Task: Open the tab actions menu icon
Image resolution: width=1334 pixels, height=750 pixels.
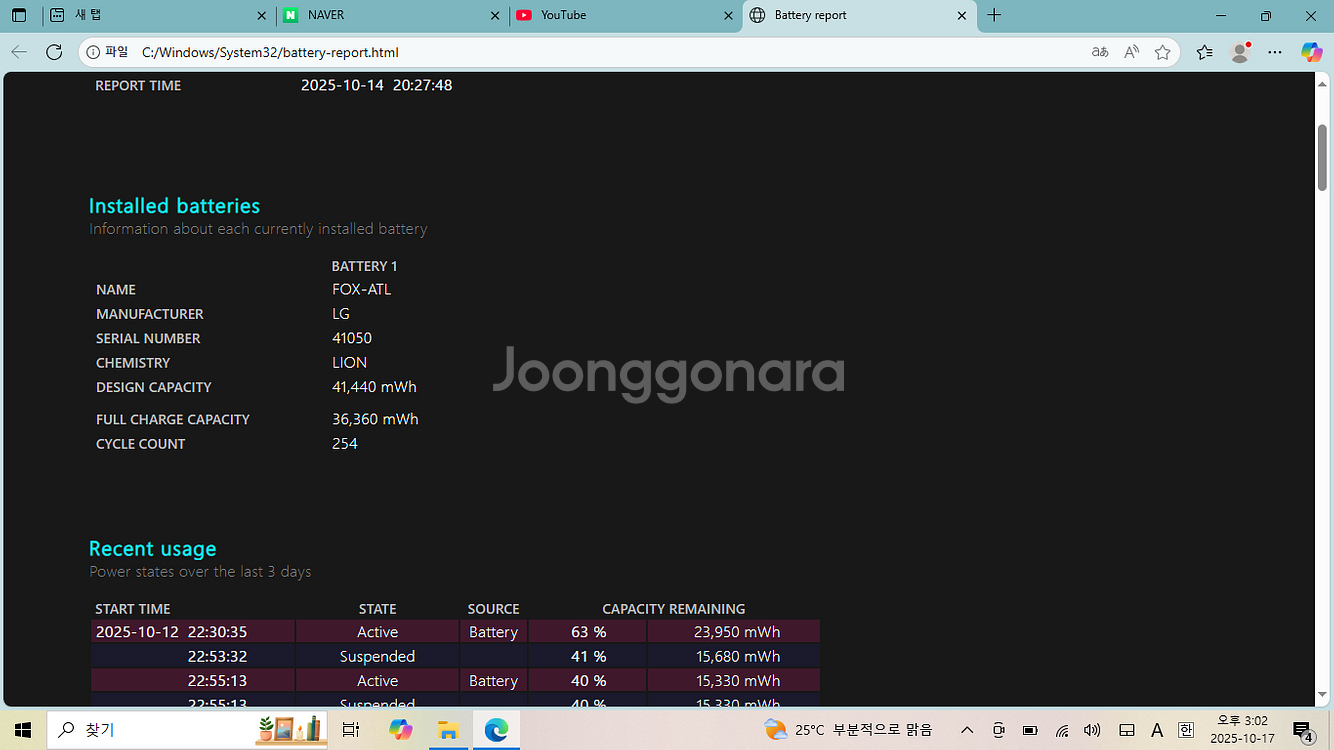Action: tap(19, 15)
